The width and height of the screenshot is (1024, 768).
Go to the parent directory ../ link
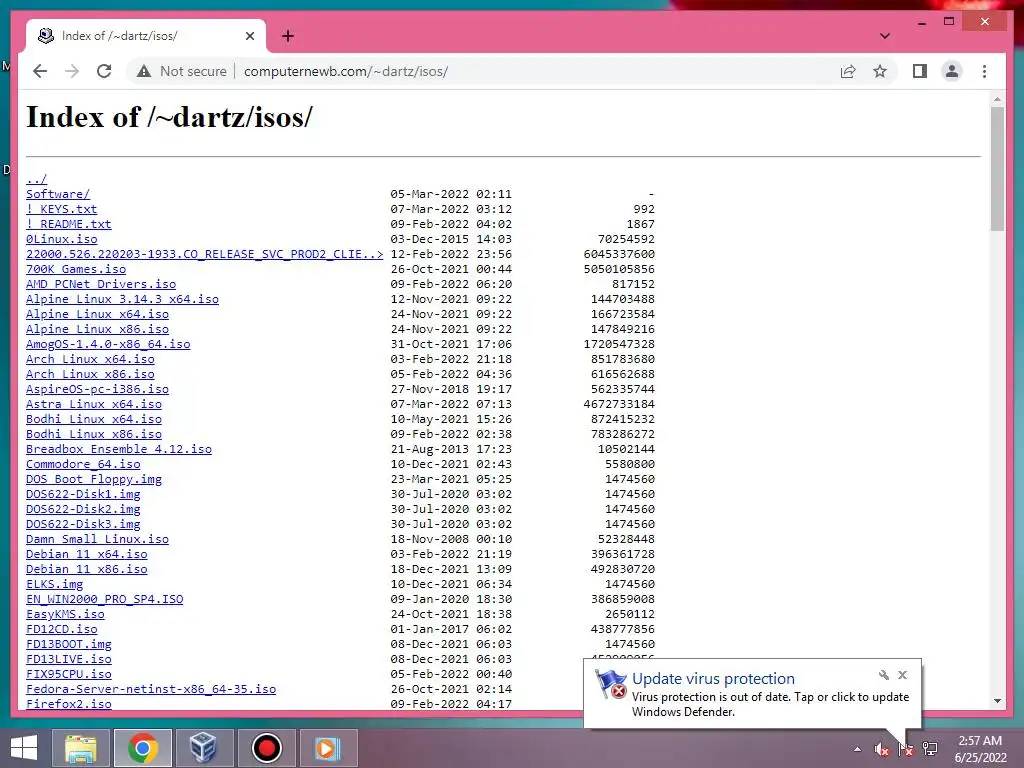(37, 179)
